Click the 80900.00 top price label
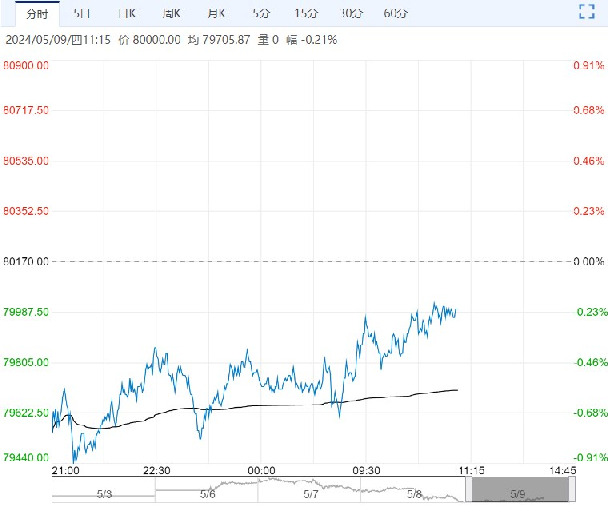Screen dimensions: 608x505 27,65
